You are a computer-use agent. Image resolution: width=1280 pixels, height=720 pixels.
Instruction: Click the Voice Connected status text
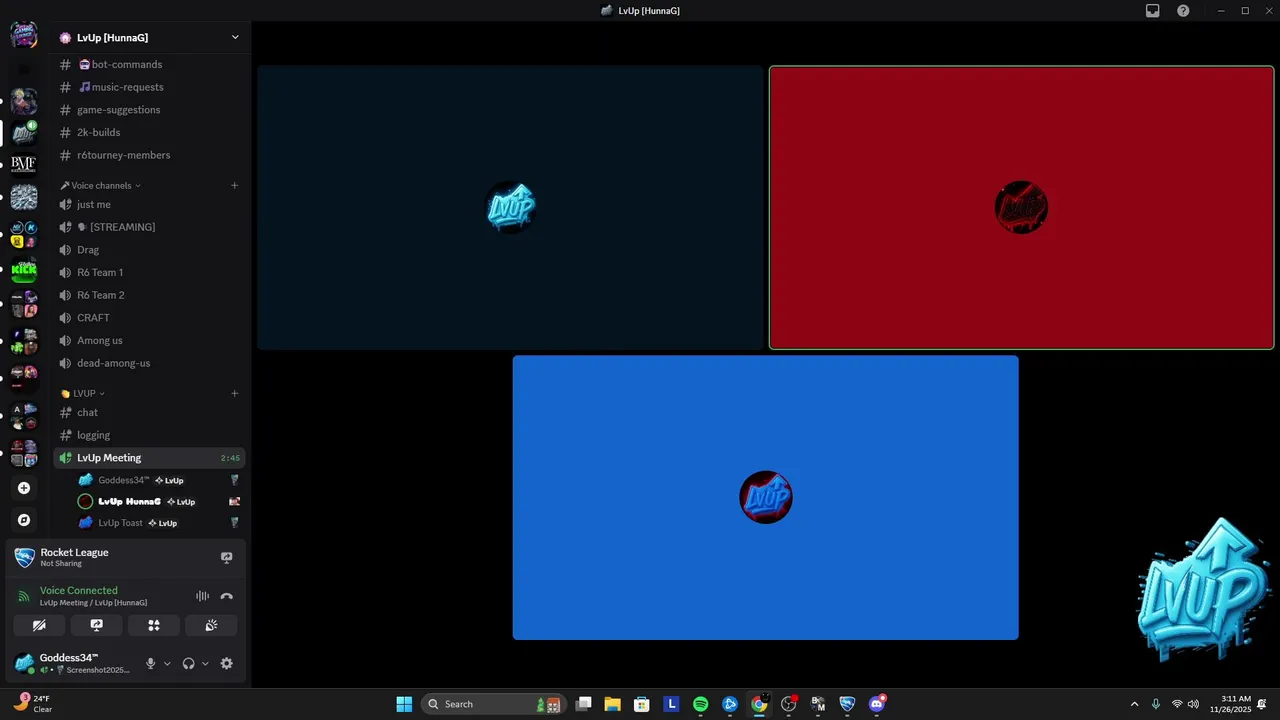point(79,590)
